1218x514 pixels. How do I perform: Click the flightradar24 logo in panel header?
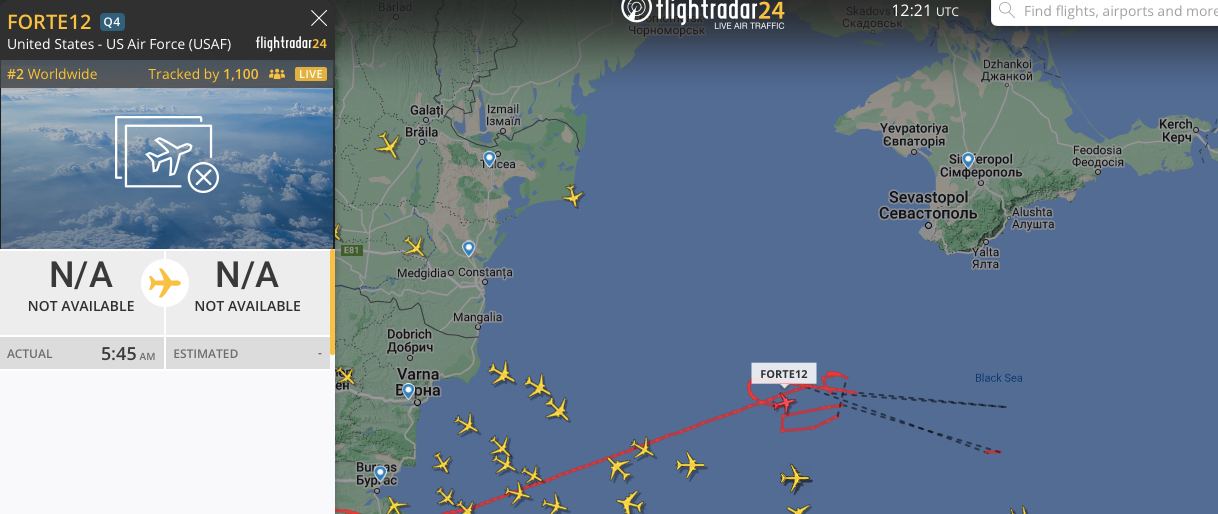[291, 43]
